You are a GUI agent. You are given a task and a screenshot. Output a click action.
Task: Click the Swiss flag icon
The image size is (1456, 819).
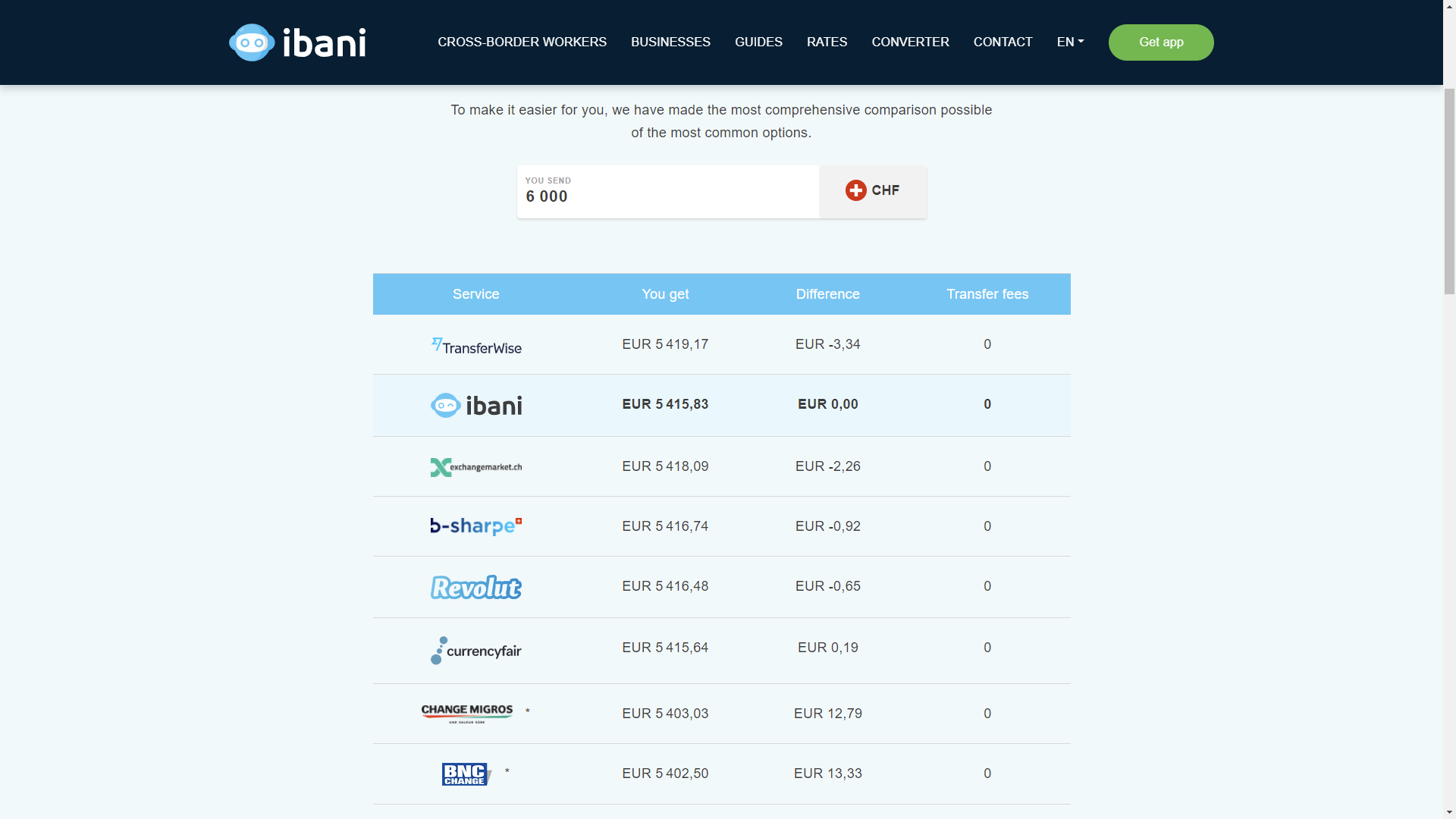855,190
